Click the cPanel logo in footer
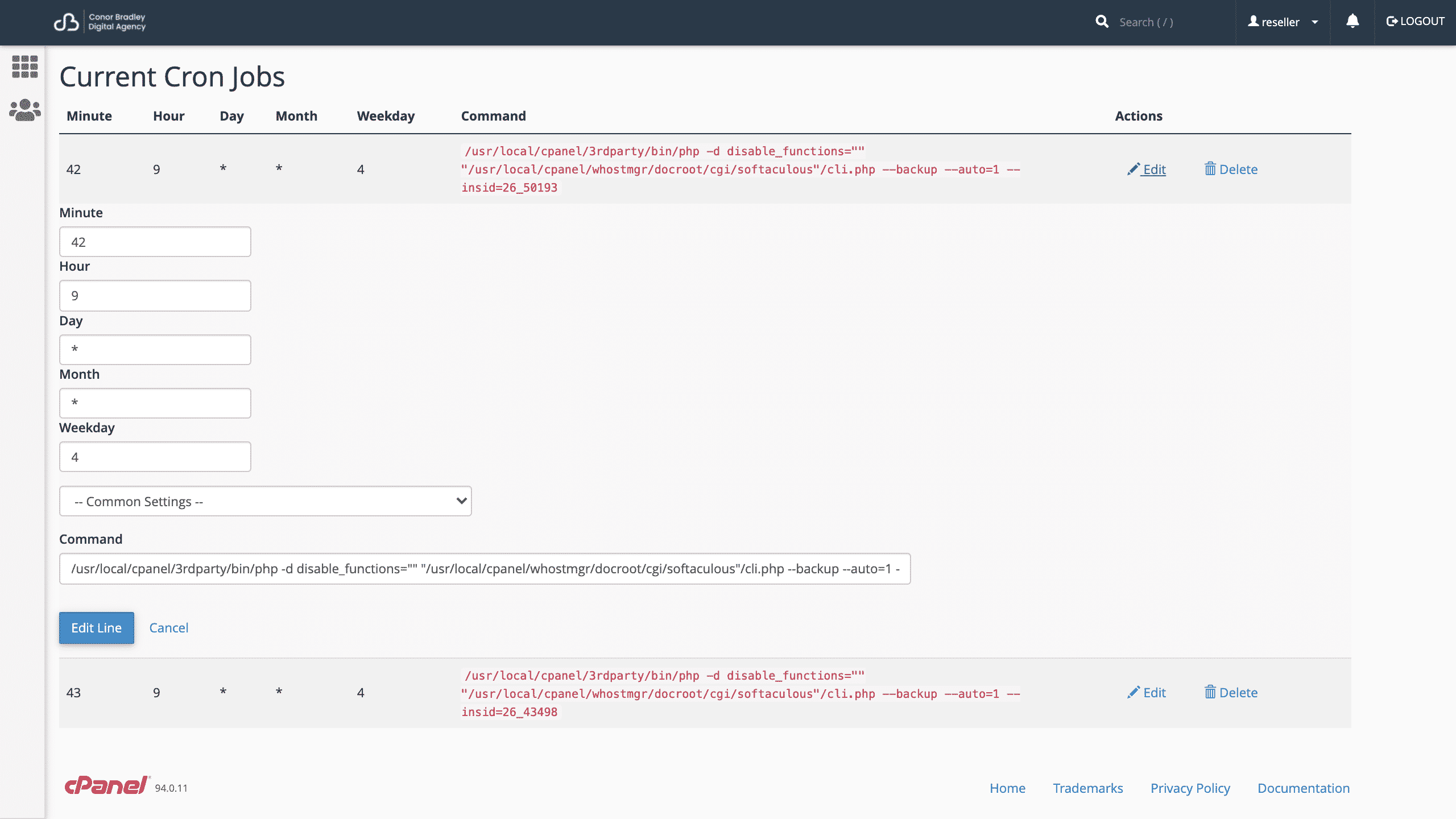 [x=107, y=785]
